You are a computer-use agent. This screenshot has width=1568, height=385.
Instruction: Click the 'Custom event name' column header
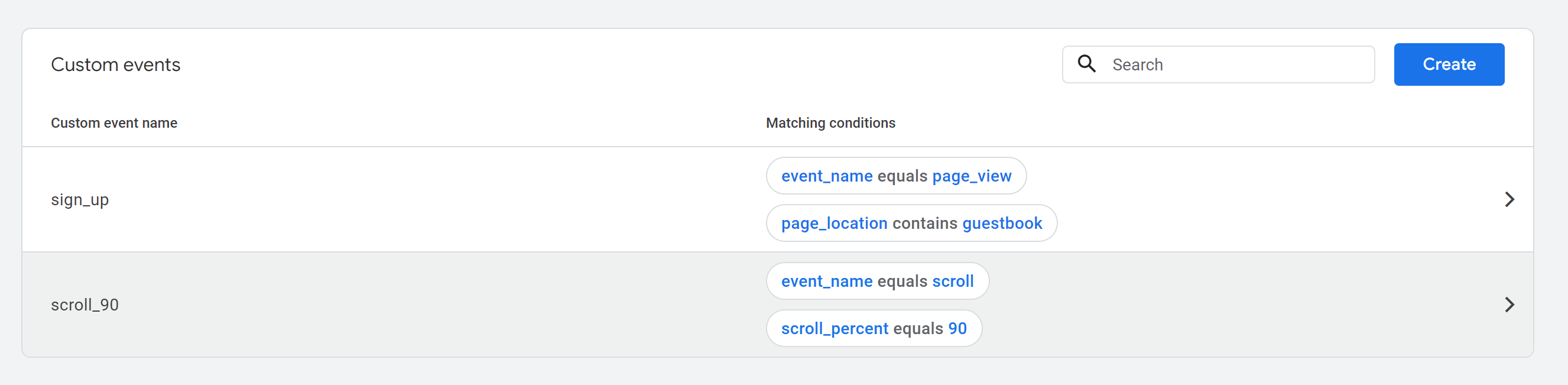pos(114,123)
